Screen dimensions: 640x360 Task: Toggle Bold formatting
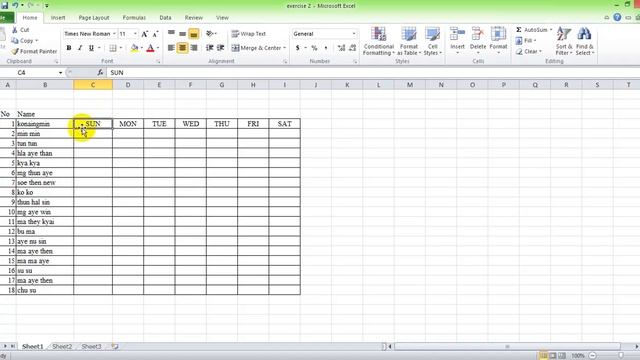pos(69,48)
